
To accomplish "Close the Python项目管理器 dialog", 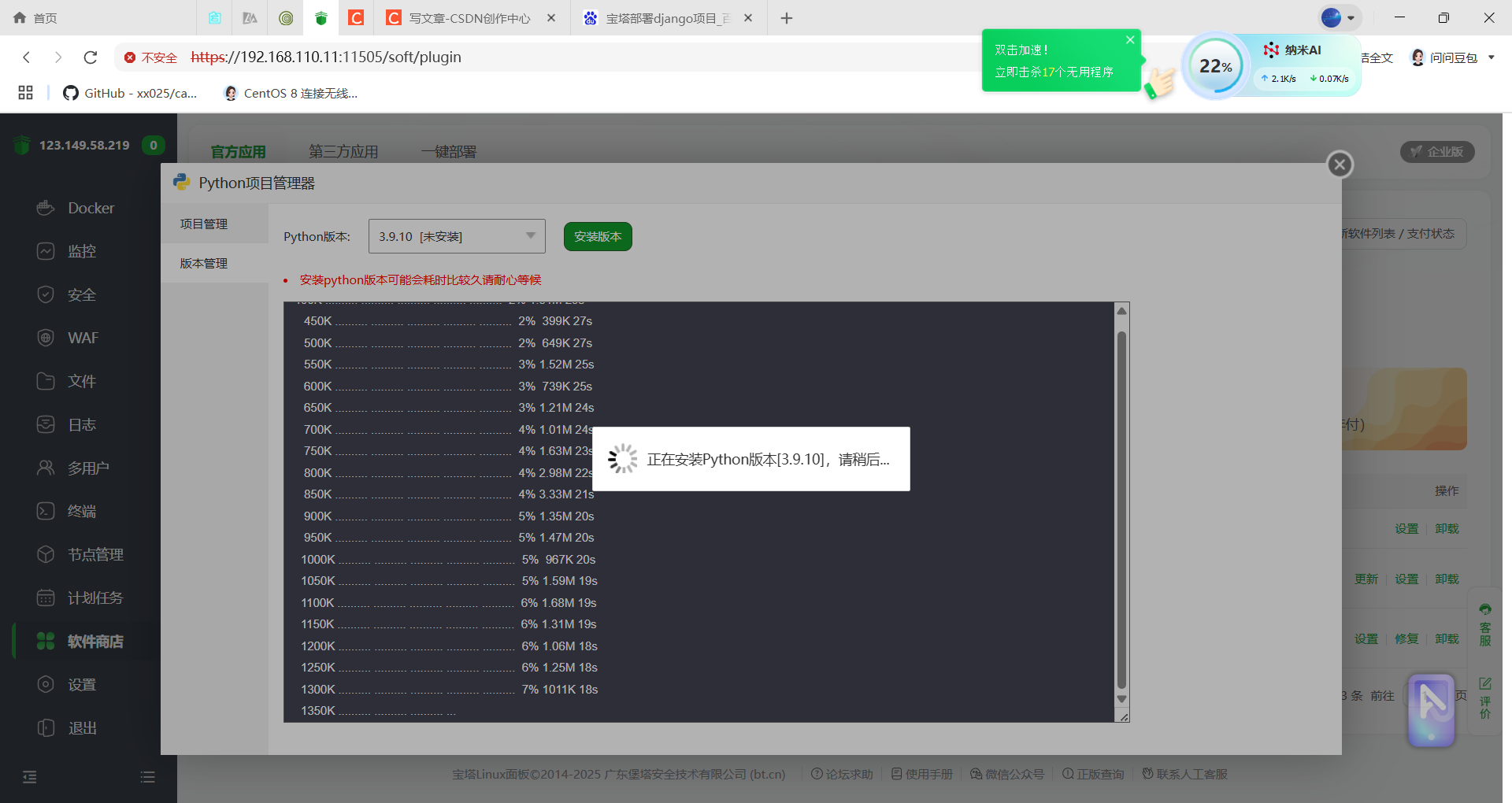I will 1340,165.
